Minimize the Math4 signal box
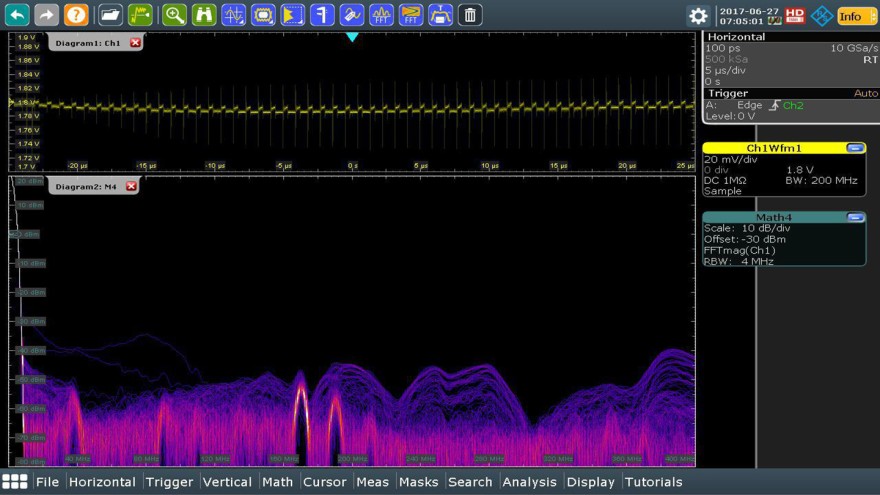 [x=854, y=217]
